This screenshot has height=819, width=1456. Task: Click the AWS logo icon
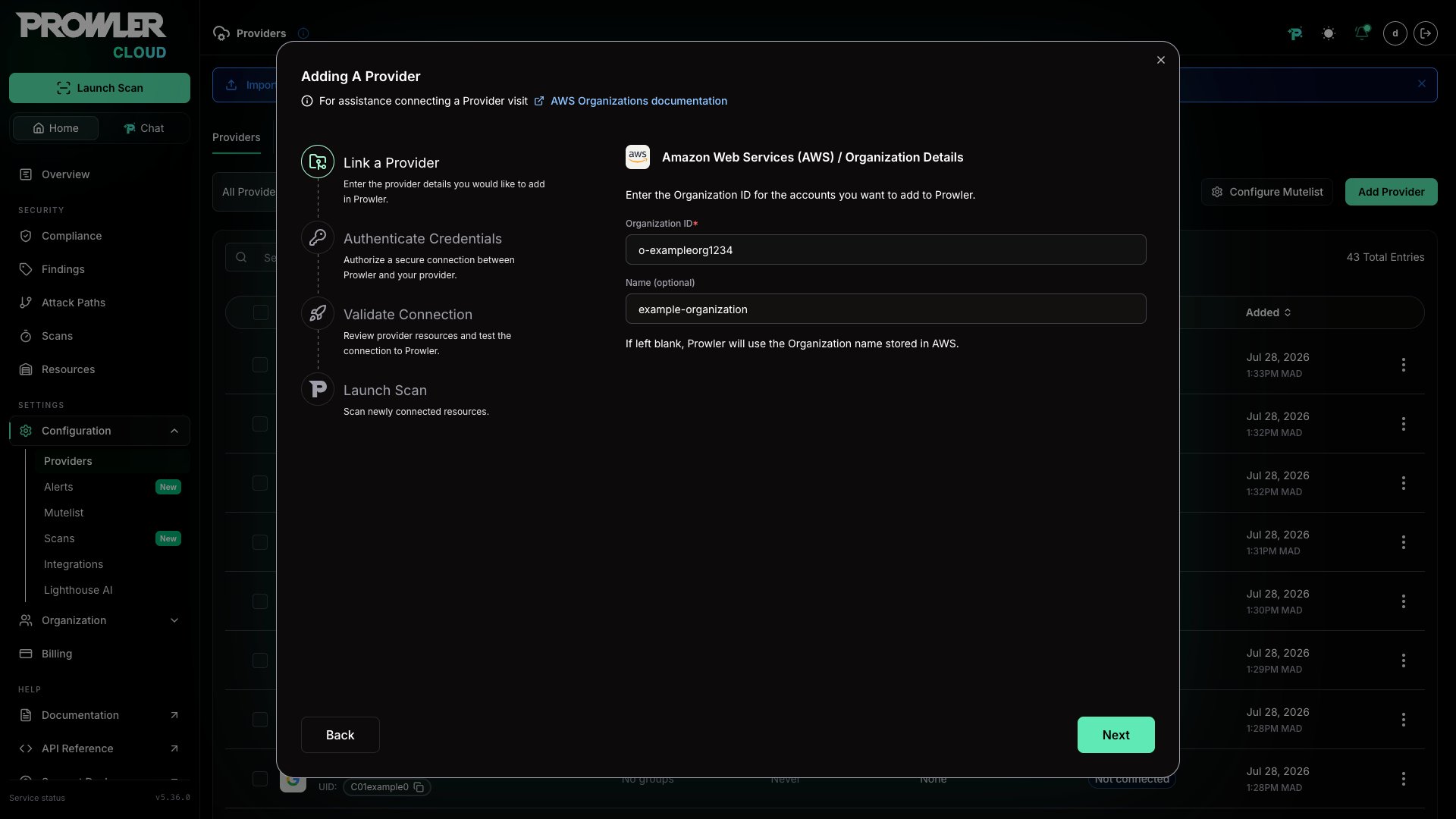[638, 157]
